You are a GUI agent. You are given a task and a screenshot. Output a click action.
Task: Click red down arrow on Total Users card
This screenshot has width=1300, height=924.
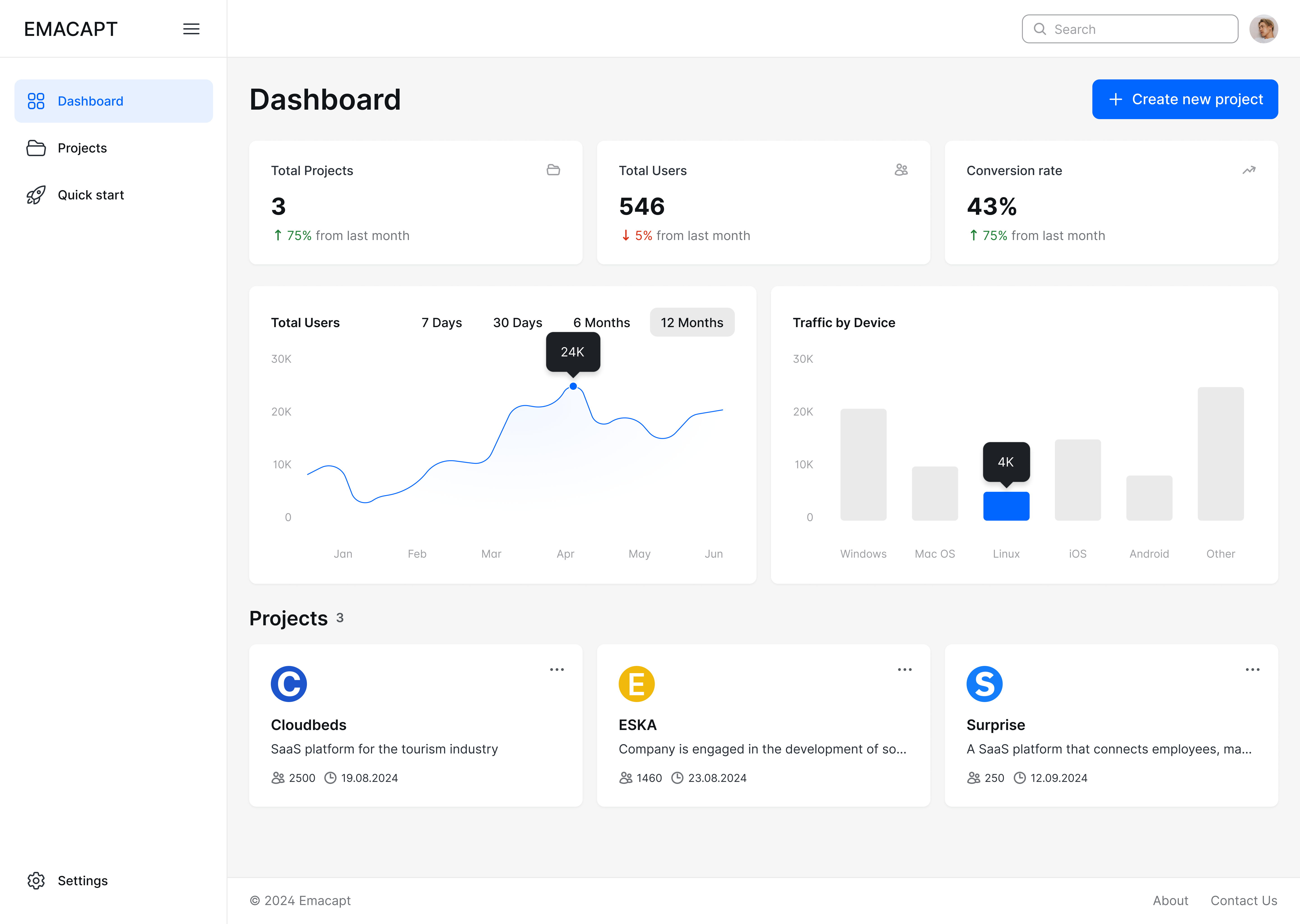click(x=626, y=235)
